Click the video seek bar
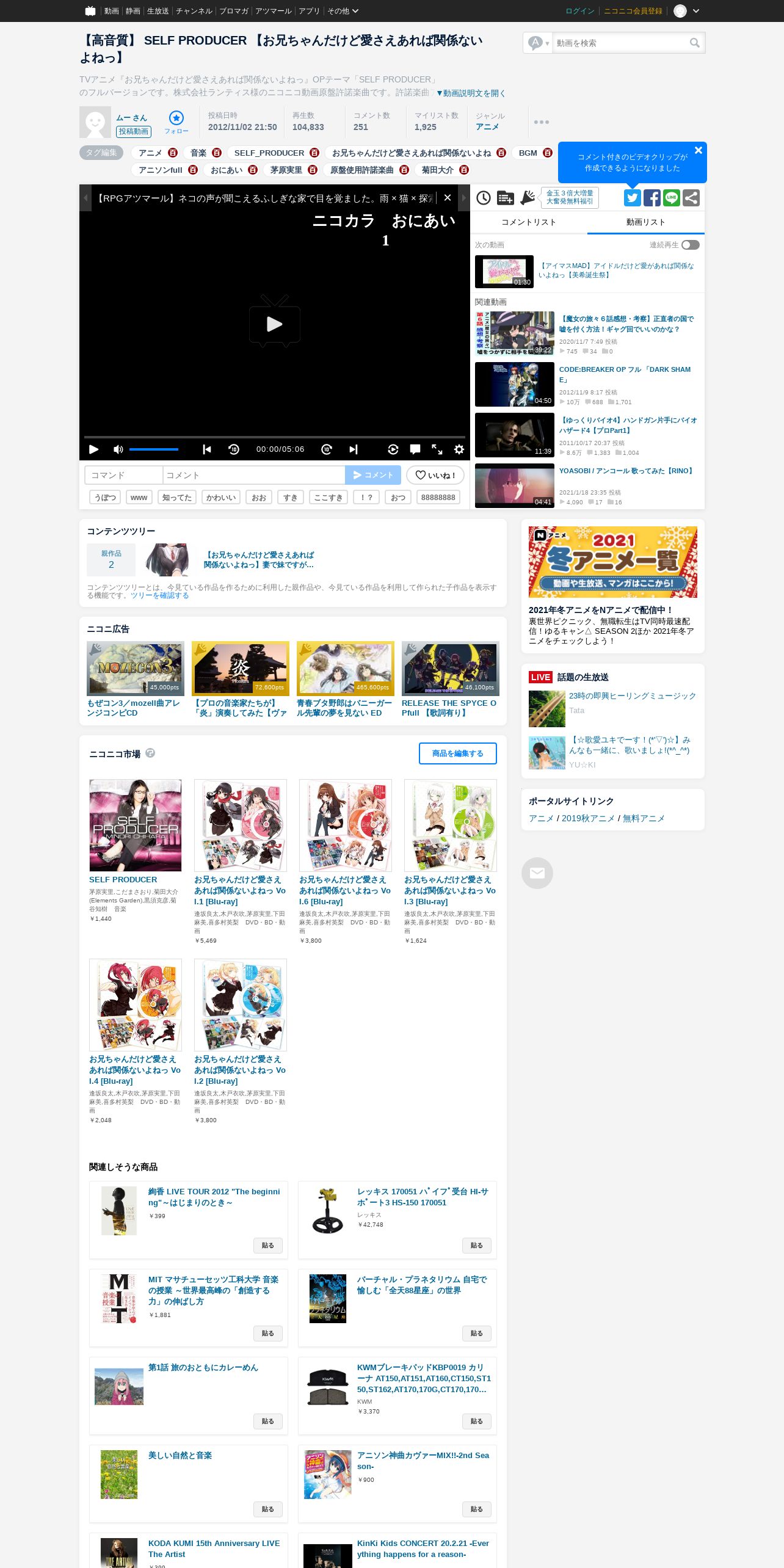784x1568 pixels. pos(275,437)
